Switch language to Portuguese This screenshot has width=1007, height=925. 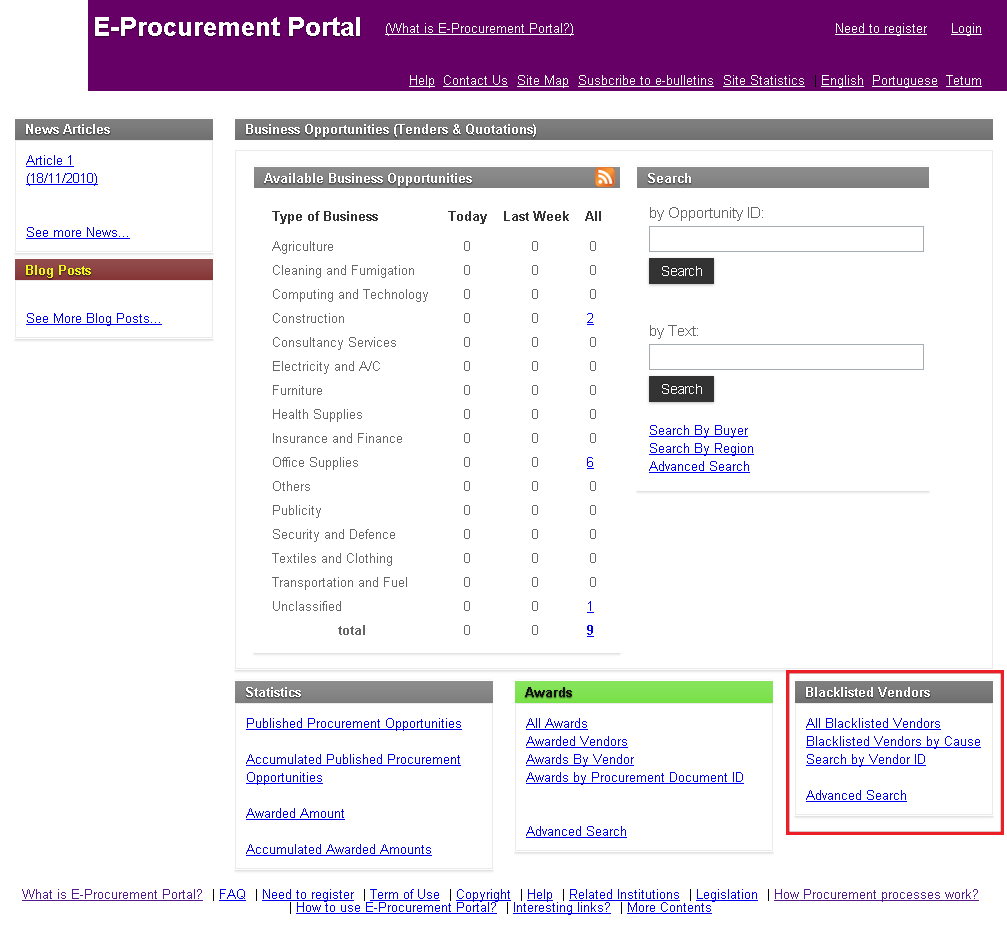[x=904, y=81]
